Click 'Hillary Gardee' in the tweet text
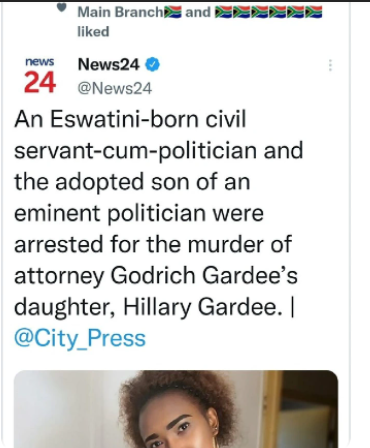The image size is (370, 448). [200, 307]
